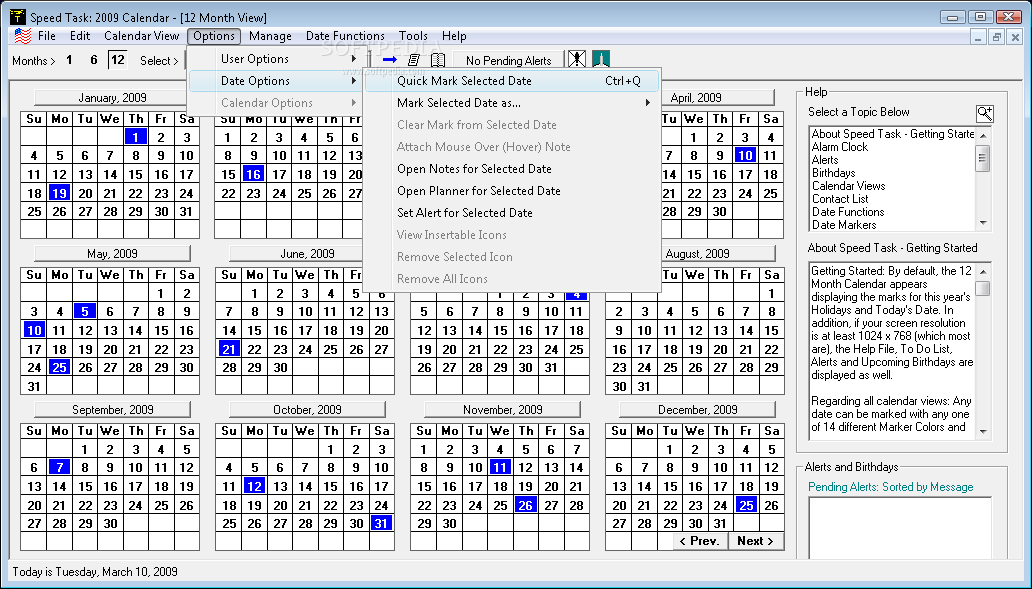Click the teal candle toolbar icon
The width and height of the screenshot is (1032, 589).
point(601,60)
